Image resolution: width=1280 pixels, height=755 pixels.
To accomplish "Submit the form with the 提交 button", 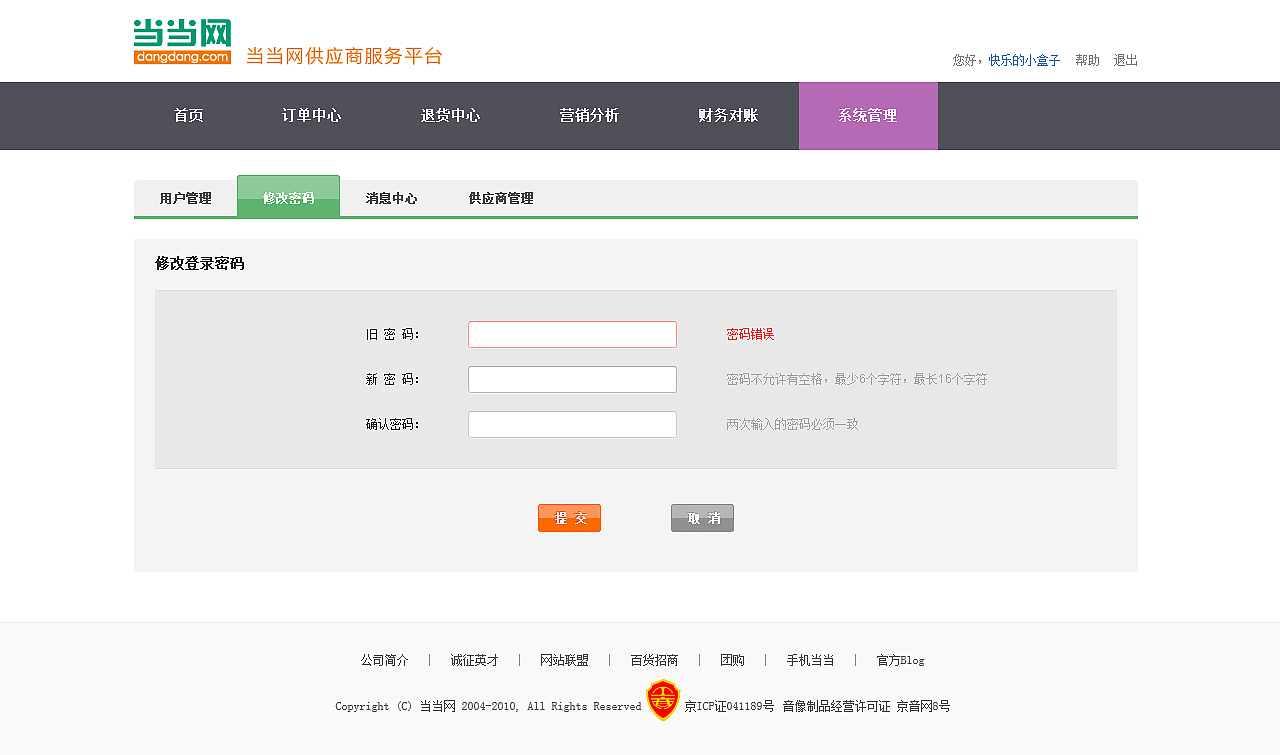I will point(569,518).
